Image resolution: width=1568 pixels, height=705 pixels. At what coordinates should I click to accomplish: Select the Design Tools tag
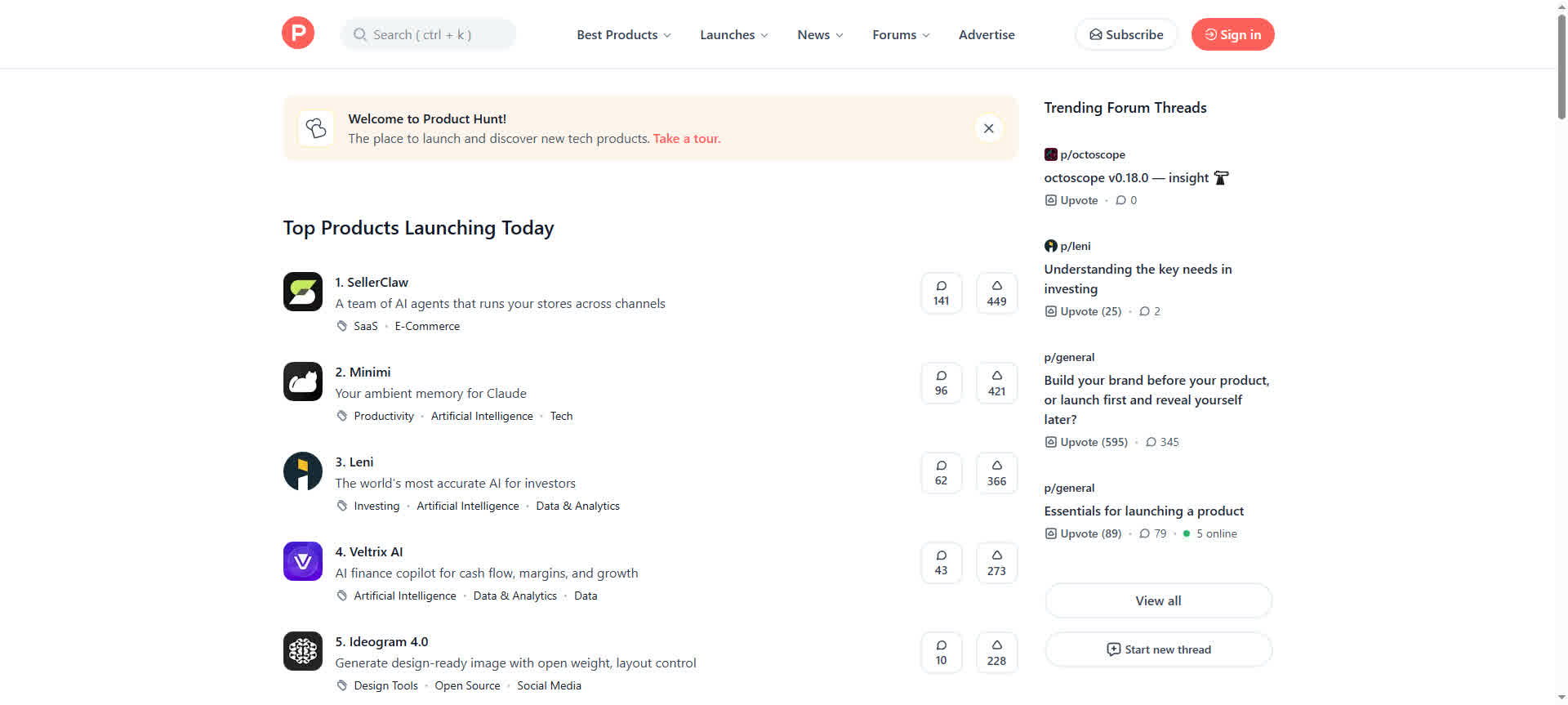point(385,685)
